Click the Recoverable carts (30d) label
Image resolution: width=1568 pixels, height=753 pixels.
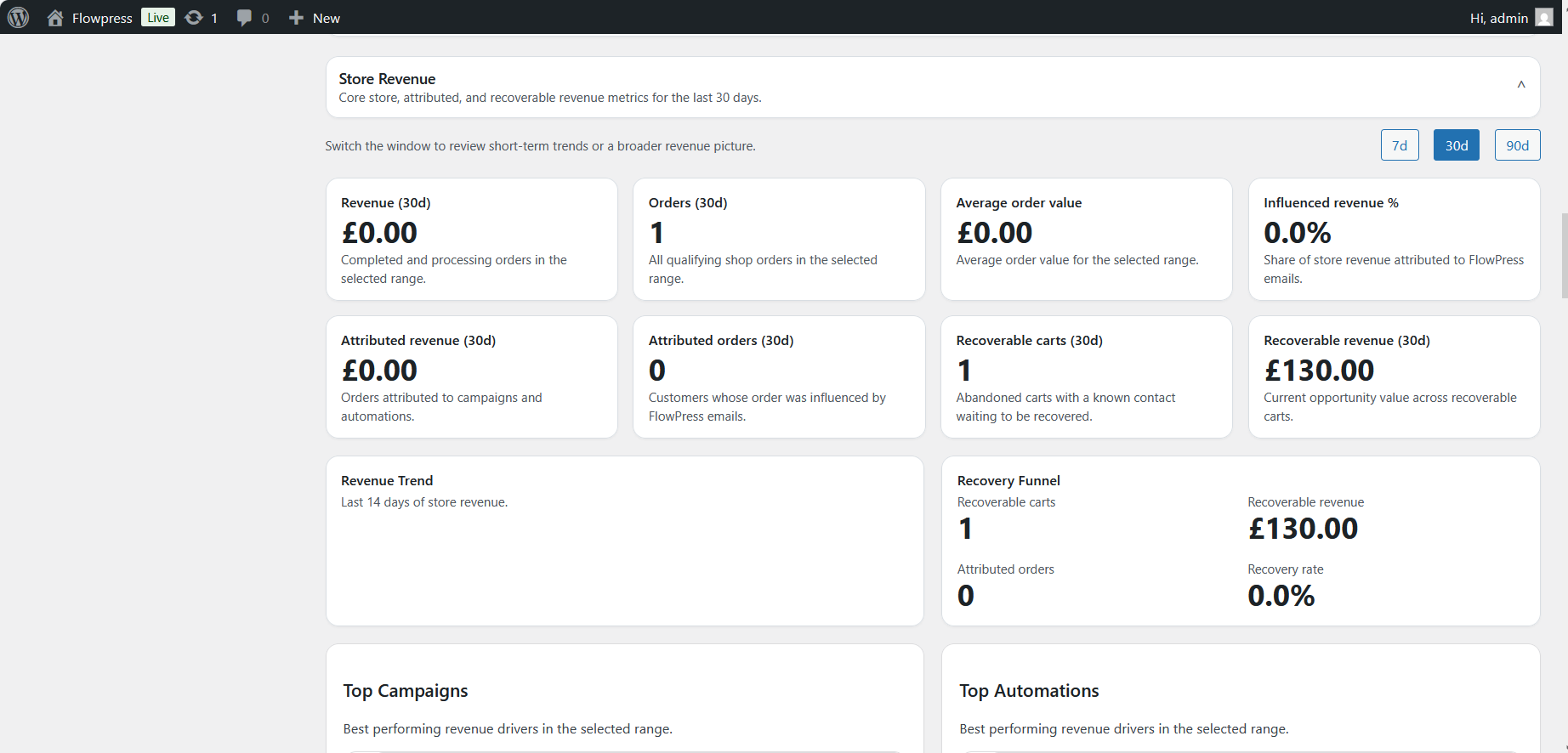1029,341
